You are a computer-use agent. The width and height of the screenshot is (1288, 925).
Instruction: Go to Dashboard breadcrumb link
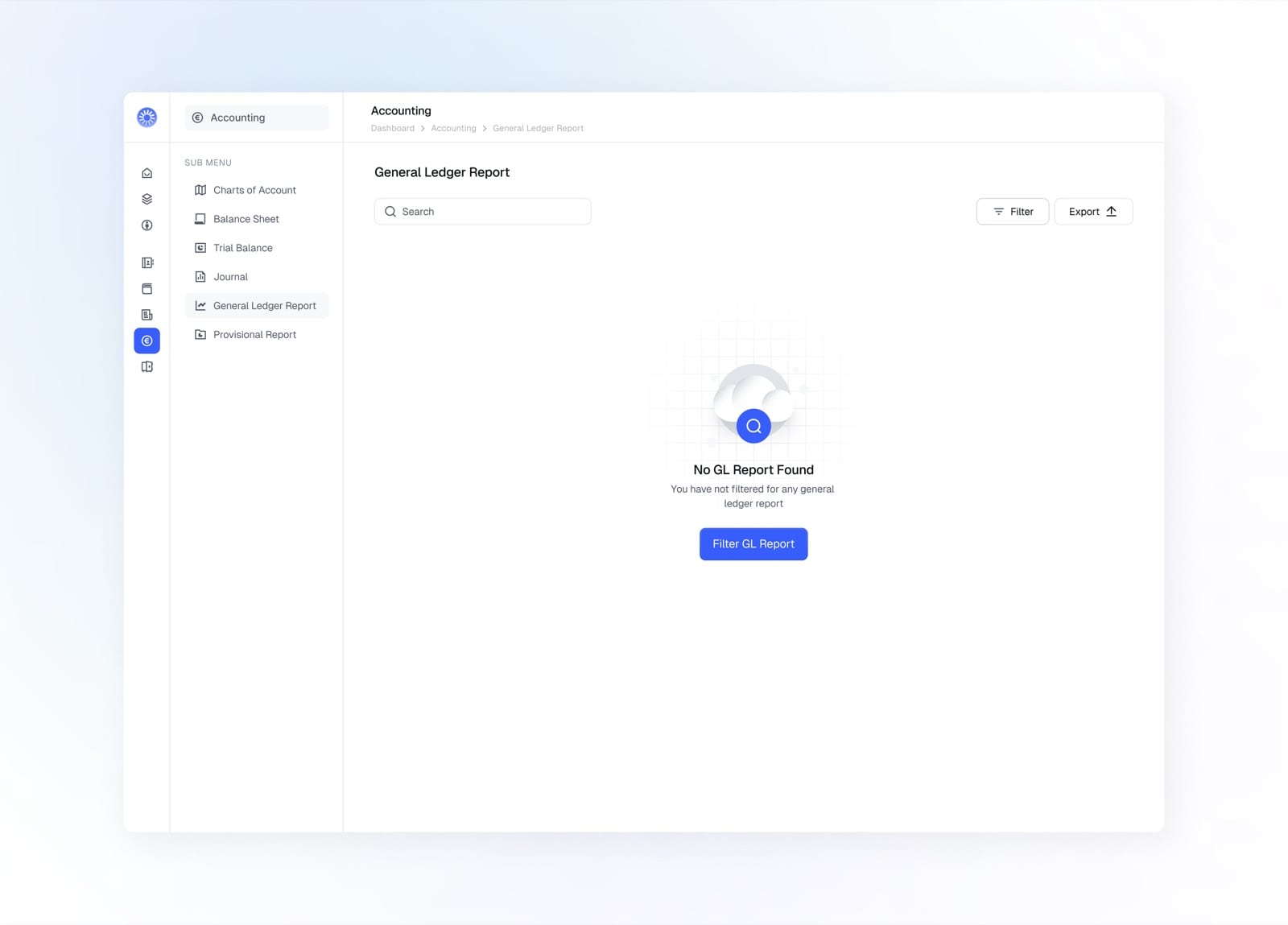[393, 128]
